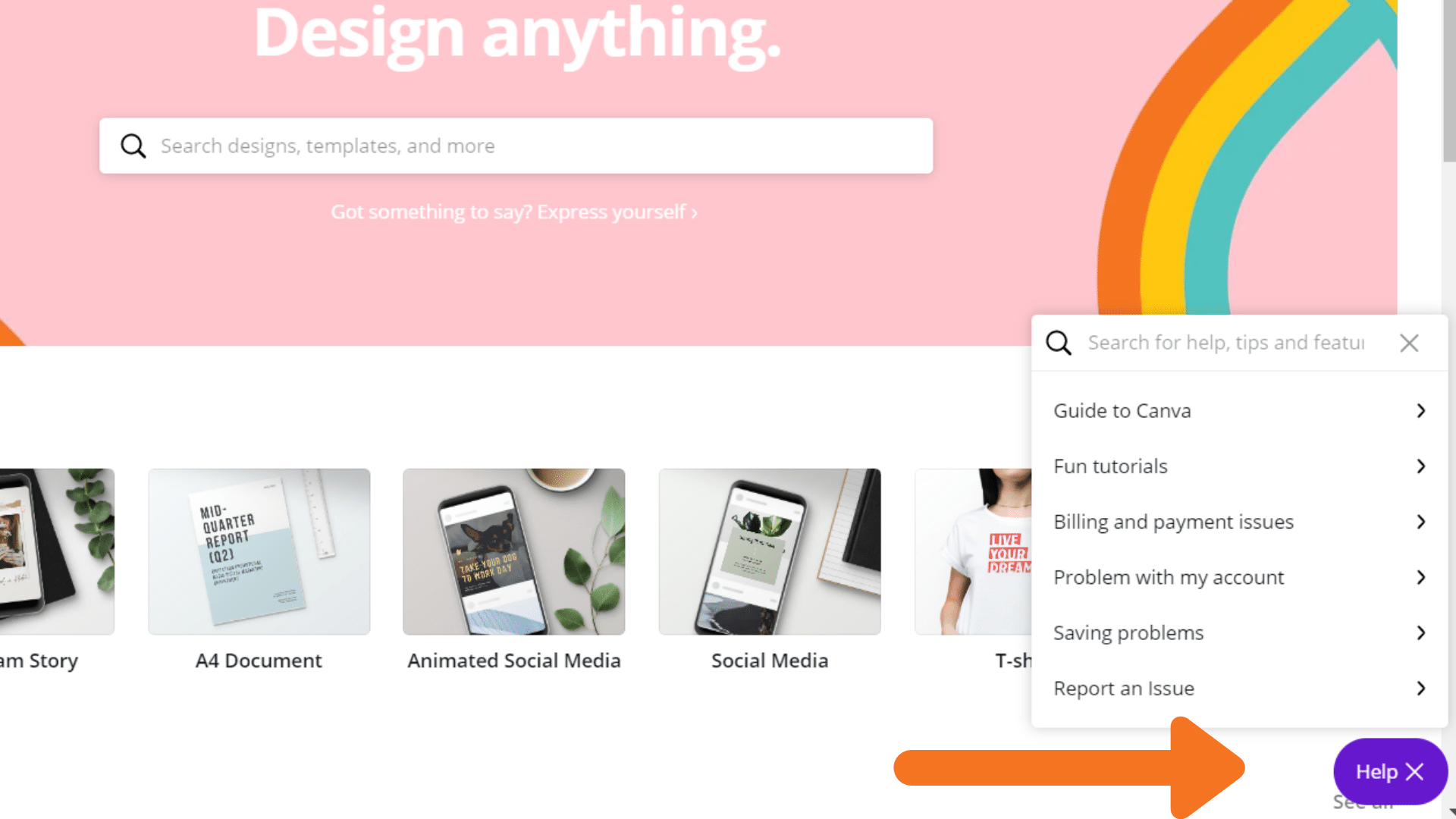
Task: Open Problem with my account chevron
Action: [x=1421, y=577]
